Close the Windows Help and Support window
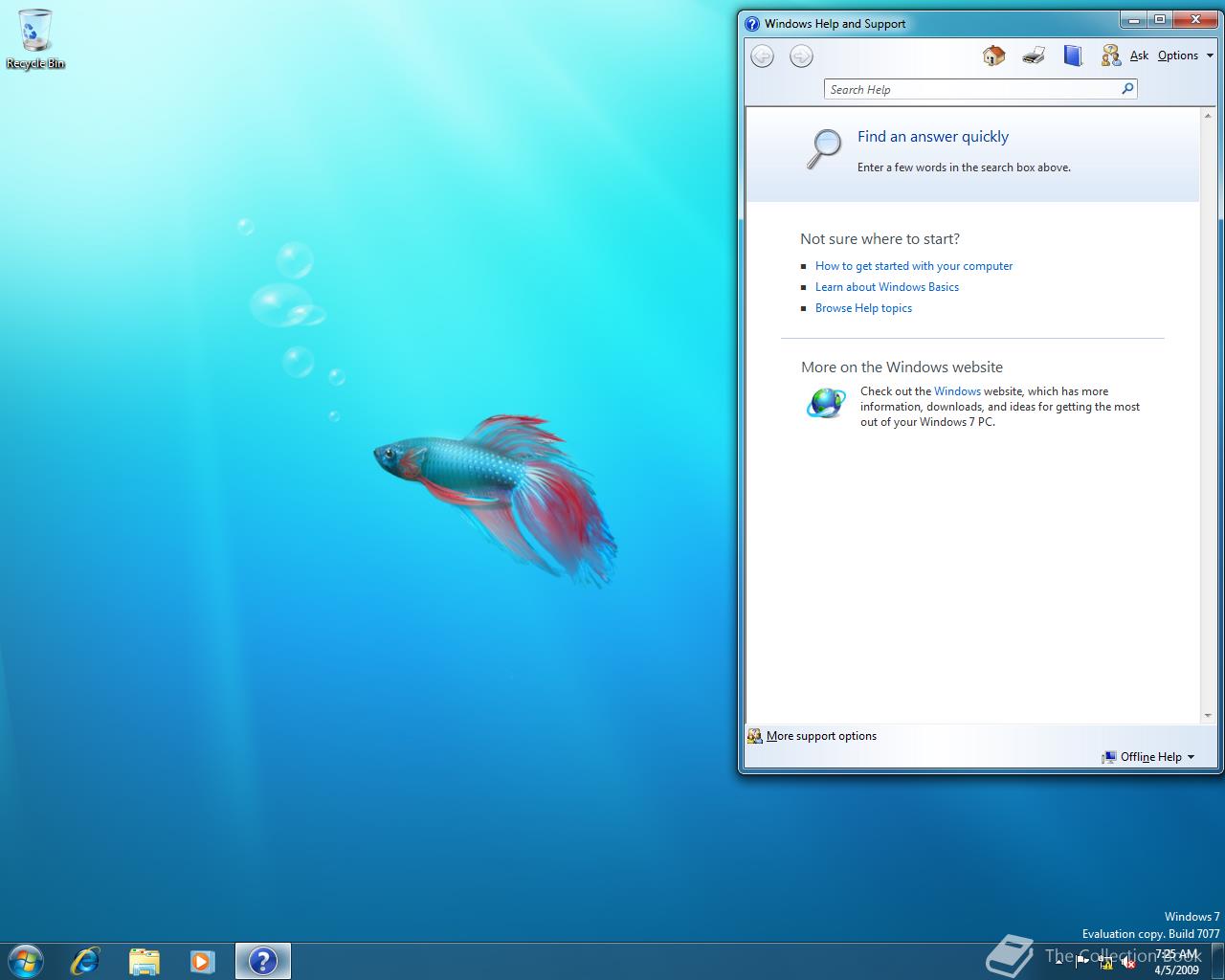 tap(1195, 19)
